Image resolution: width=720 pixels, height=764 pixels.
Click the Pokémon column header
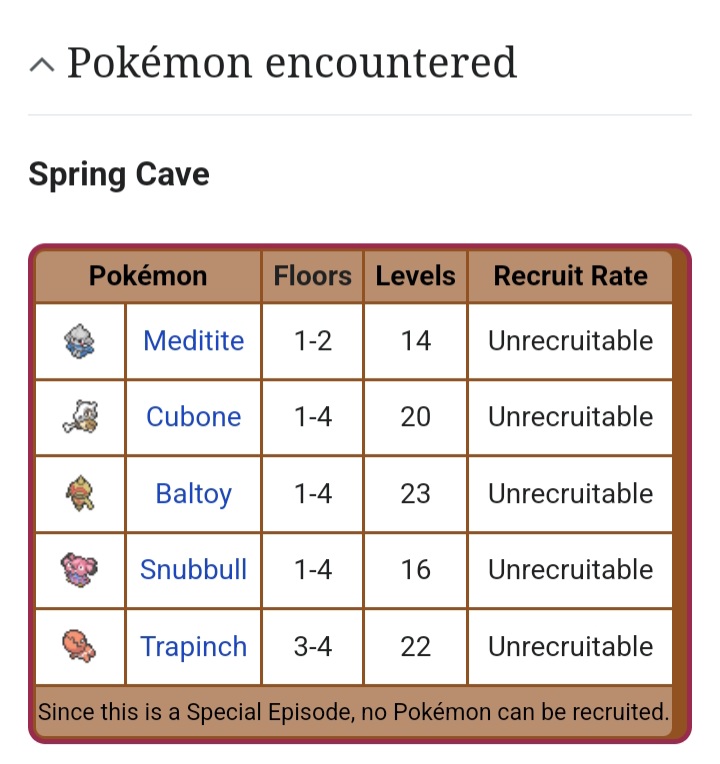tap(148, 276)
